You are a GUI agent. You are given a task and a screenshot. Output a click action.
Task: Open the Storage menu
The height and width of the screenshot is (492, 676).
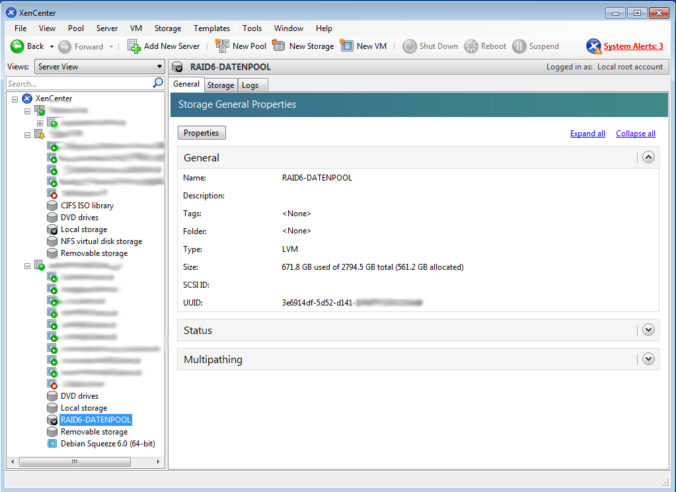coord(168,28)
